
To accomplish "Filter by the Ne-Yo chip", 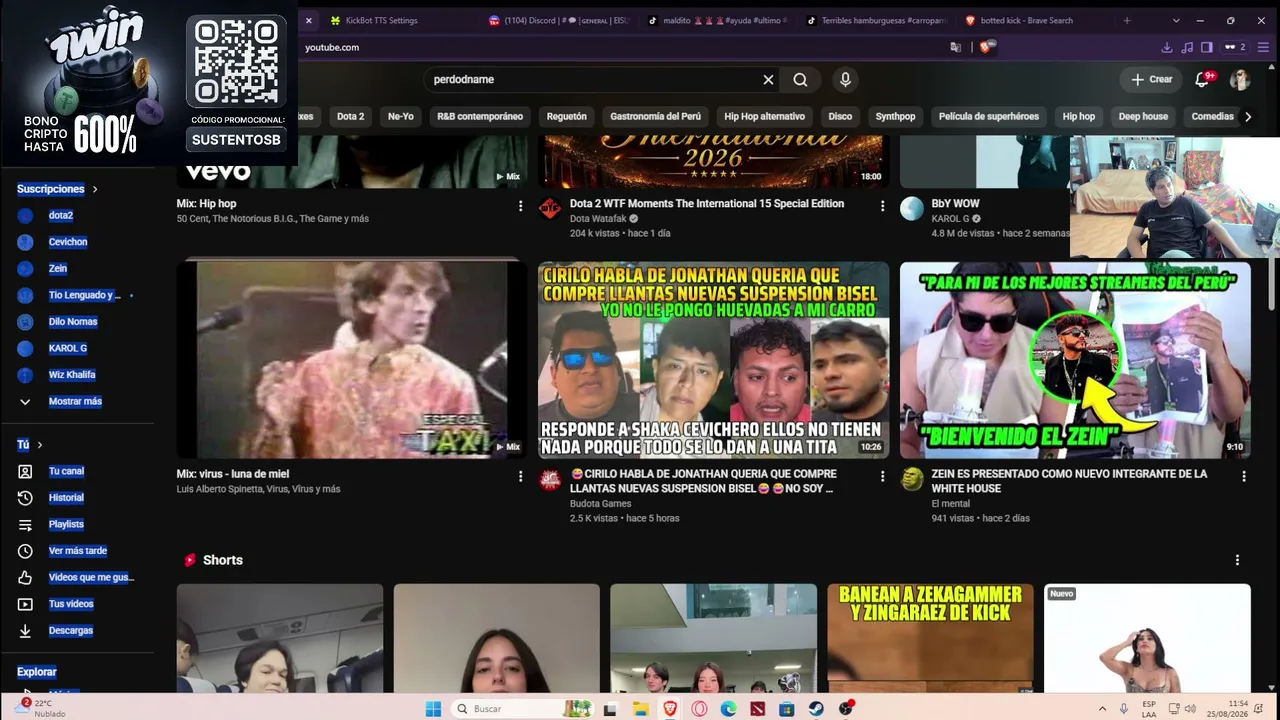I will (x=401, y=116).
